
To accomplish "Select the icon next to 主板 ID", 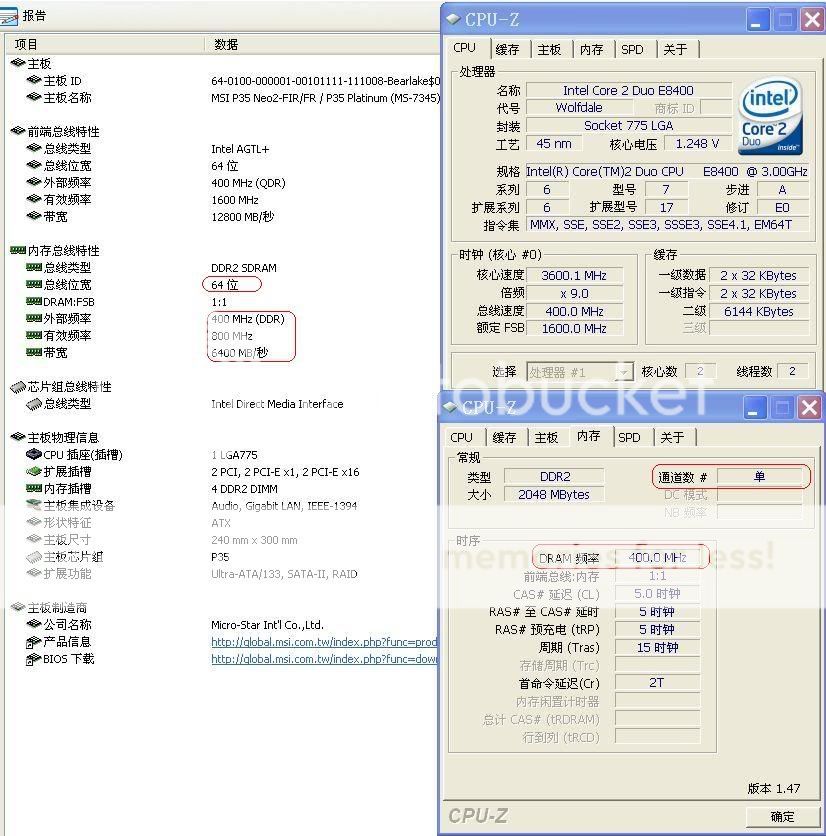I will [34, 81].
